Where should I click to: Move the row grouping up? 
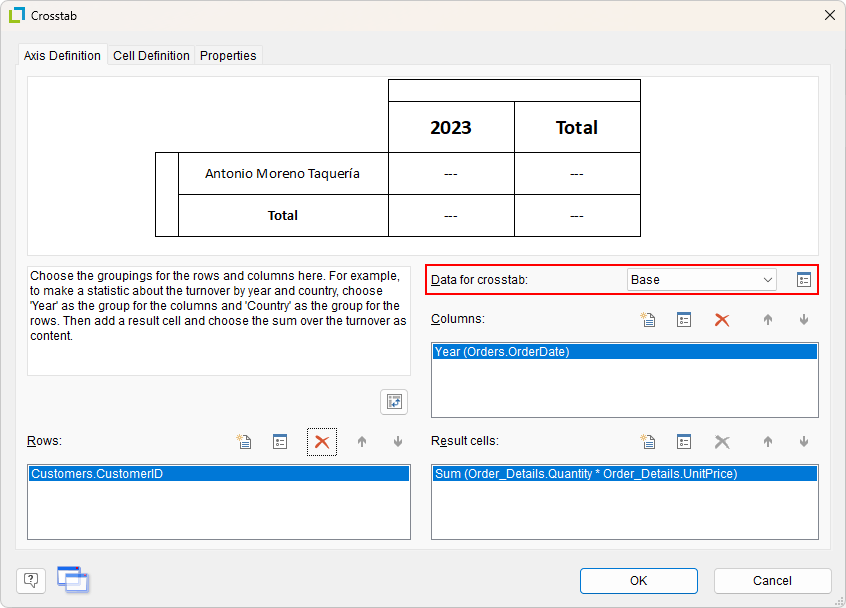pos(362,442)
